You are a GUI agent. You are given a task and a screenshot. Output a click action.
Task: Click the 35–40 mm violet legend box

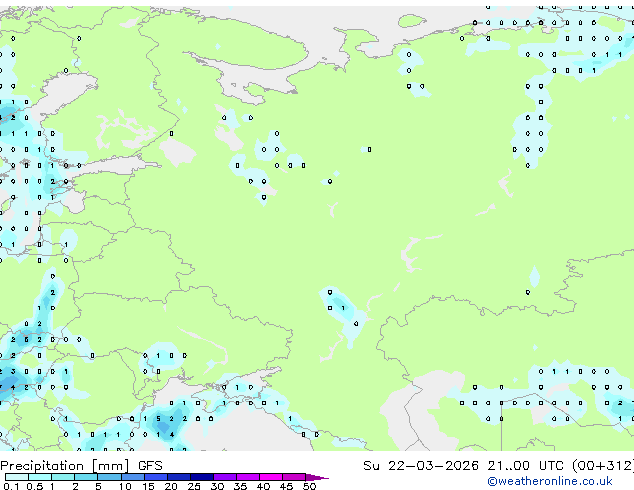click(x=248, y=477)
